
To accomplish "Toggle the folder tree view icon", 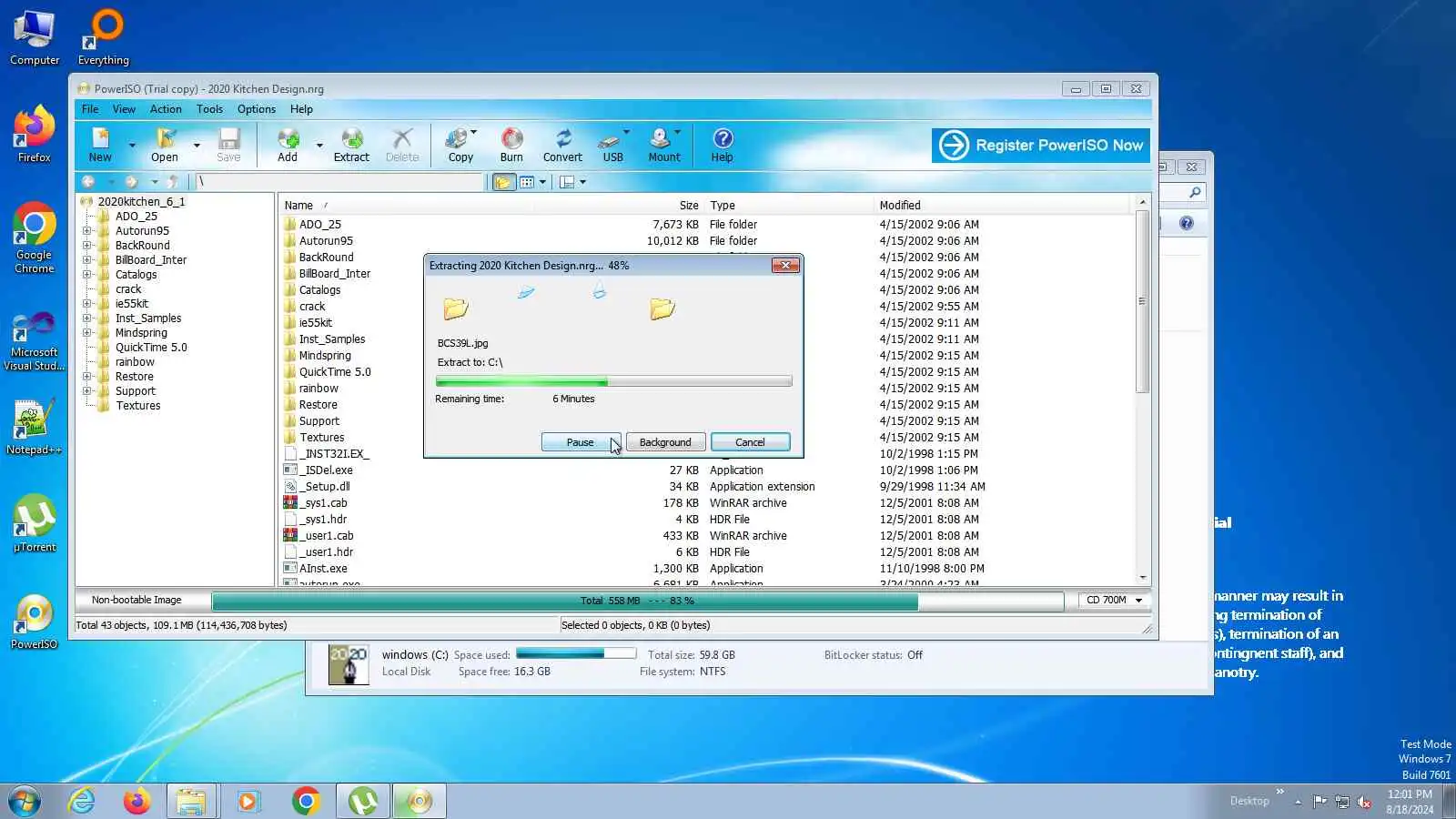I will tap(503, 182).
